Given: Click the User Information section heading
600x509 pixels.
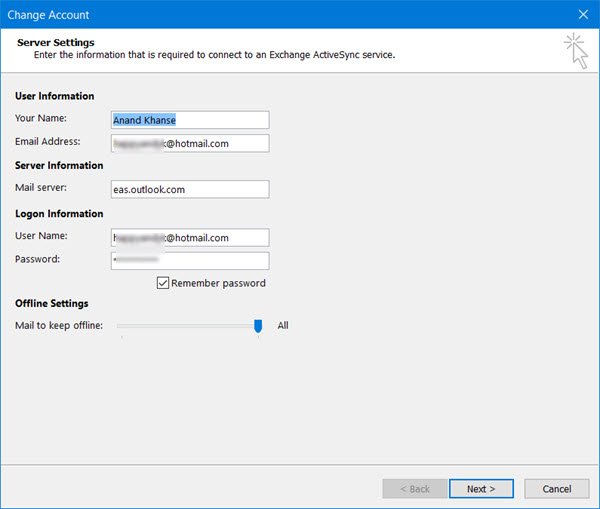Looking at the screenshot, I should (55, 96).
